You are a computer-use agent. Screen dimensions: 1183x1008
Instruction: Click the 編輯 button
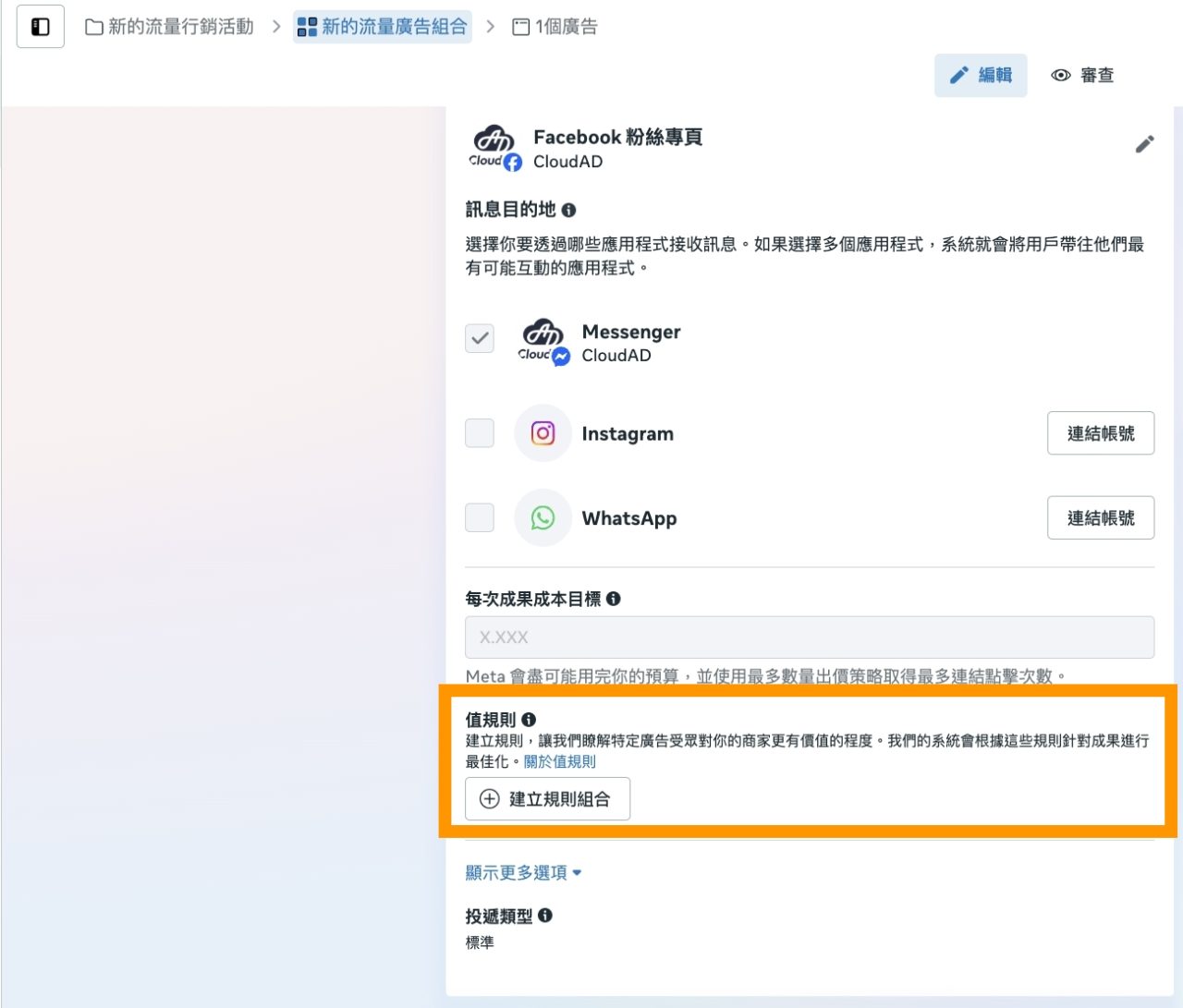[981, 75]
